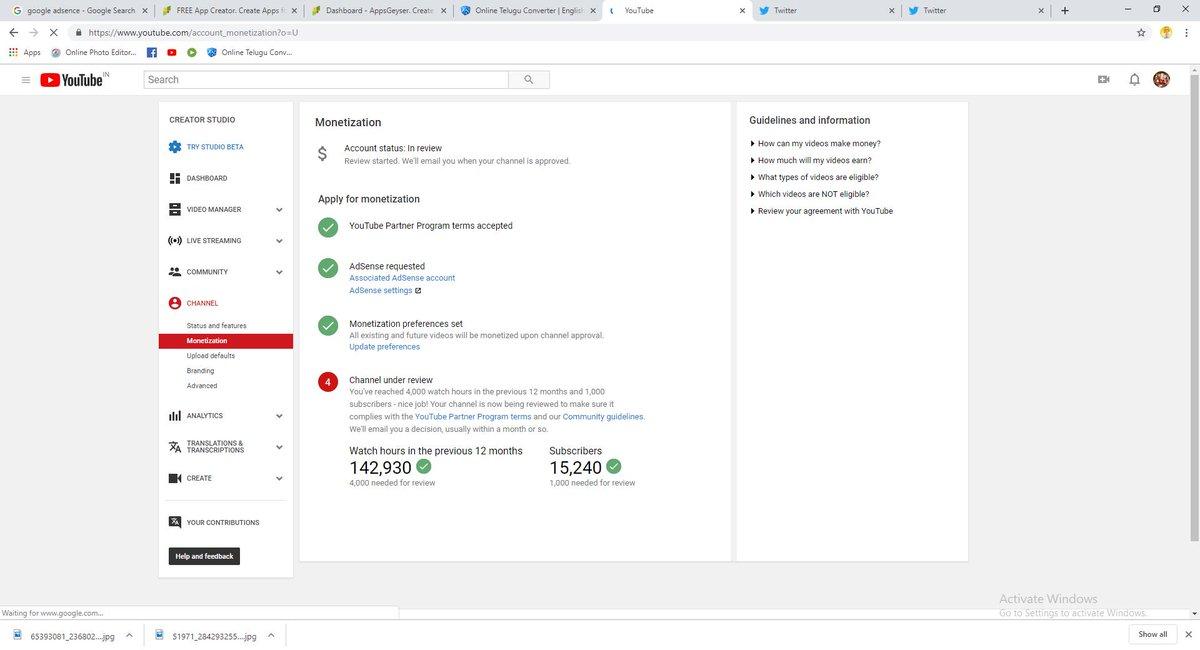This screenshot has height=650, width=1200.
Task: Click the TRY STUDIO BETA link
Action: (x=215, y=147)
